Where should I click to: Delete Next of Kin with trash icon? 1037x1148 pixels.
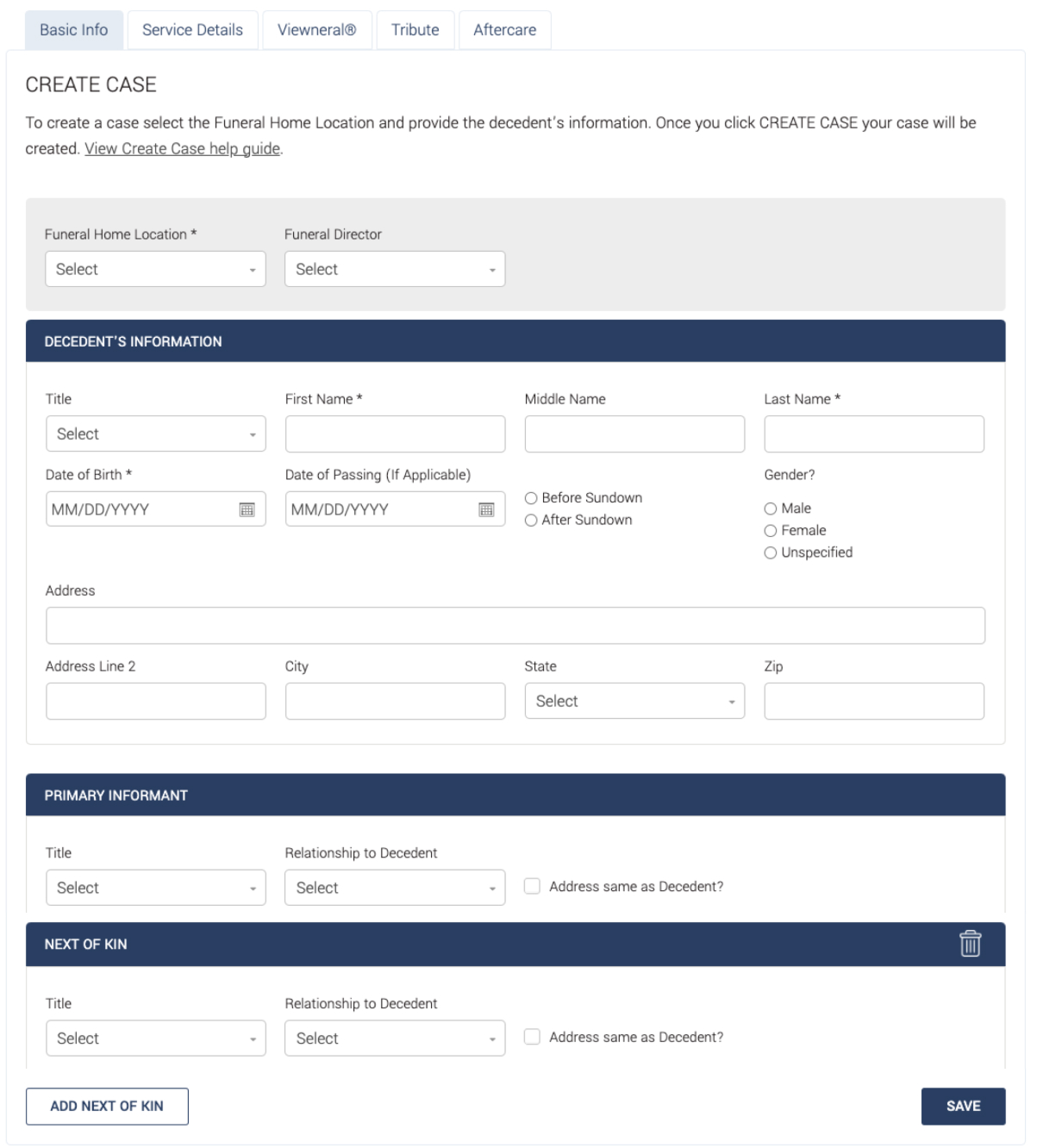pos(970,944)
